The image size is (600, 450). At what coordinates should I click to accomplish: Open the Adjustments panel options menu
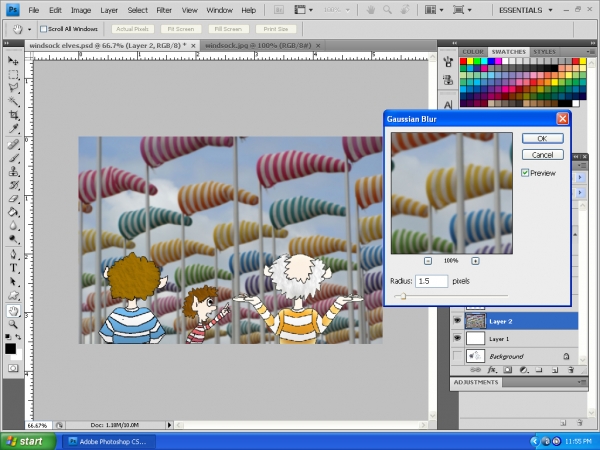[582, 382]
